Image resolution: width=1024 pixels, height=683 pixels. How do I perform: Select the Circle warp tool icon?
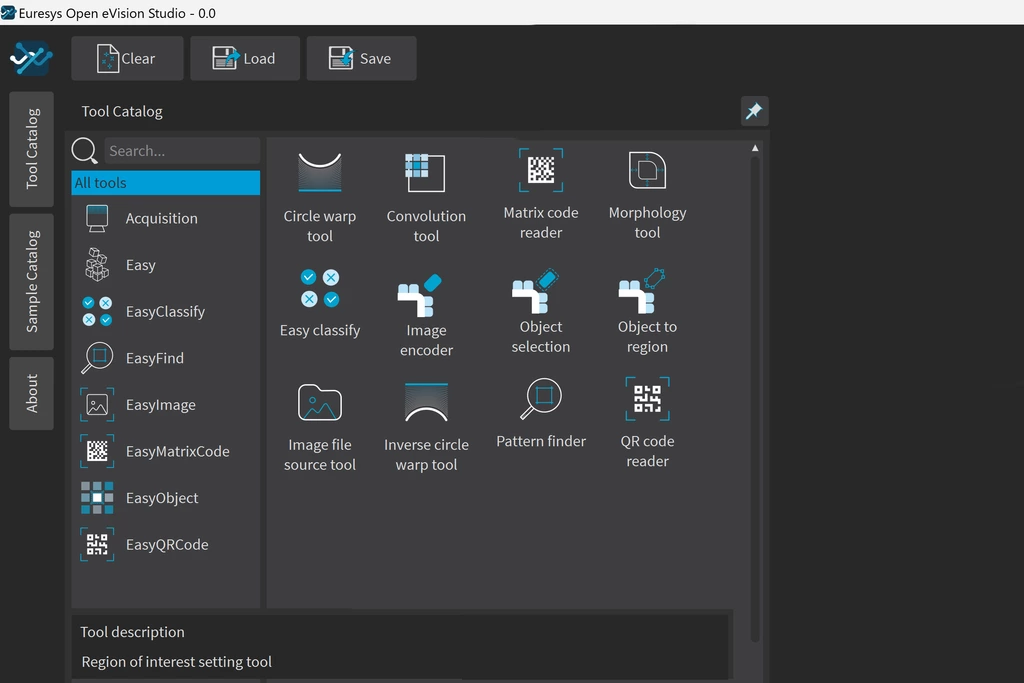point(320,173)
